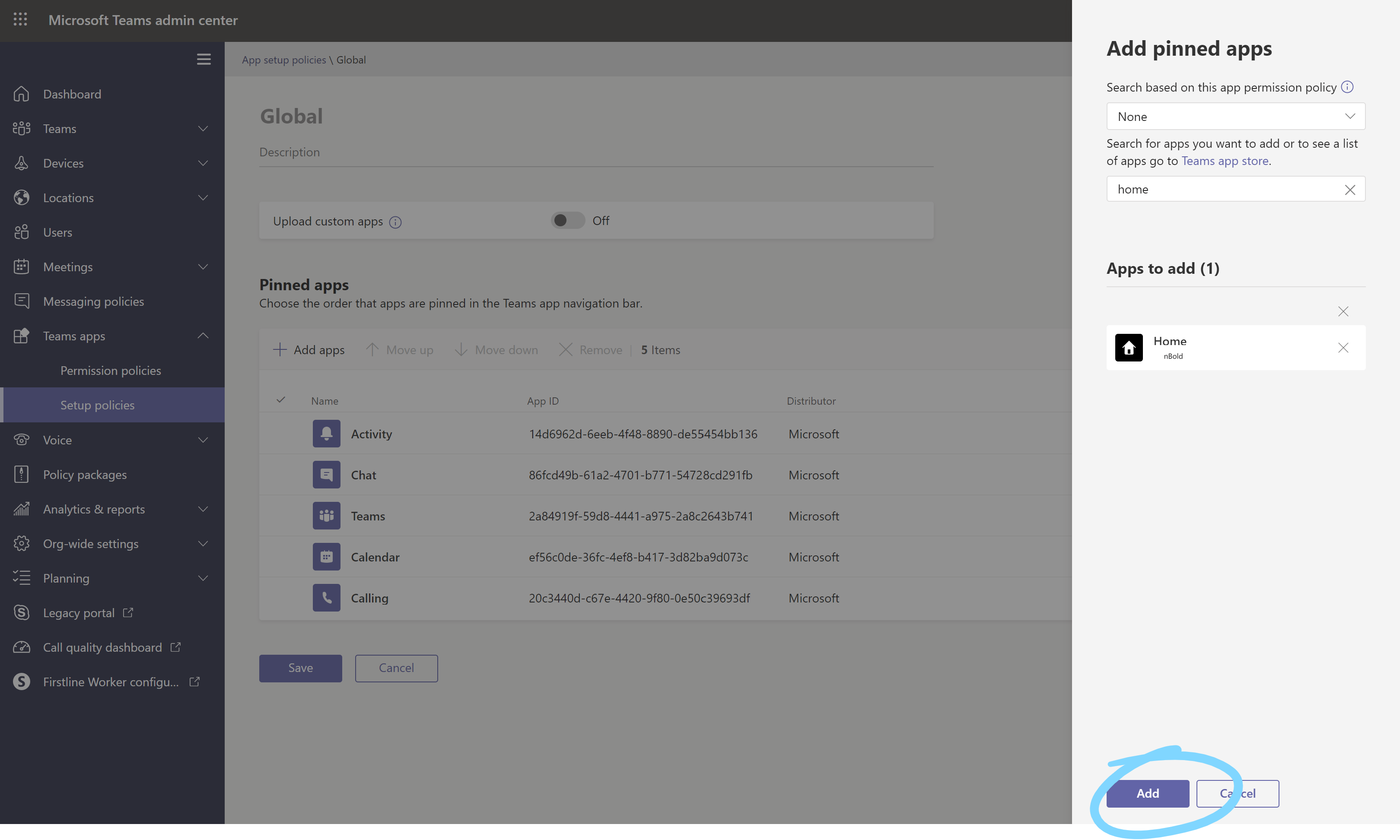Viewport: 1400px width, 840px height.
Task: Open Legacy portal external link icon
Action: (129, 612)
